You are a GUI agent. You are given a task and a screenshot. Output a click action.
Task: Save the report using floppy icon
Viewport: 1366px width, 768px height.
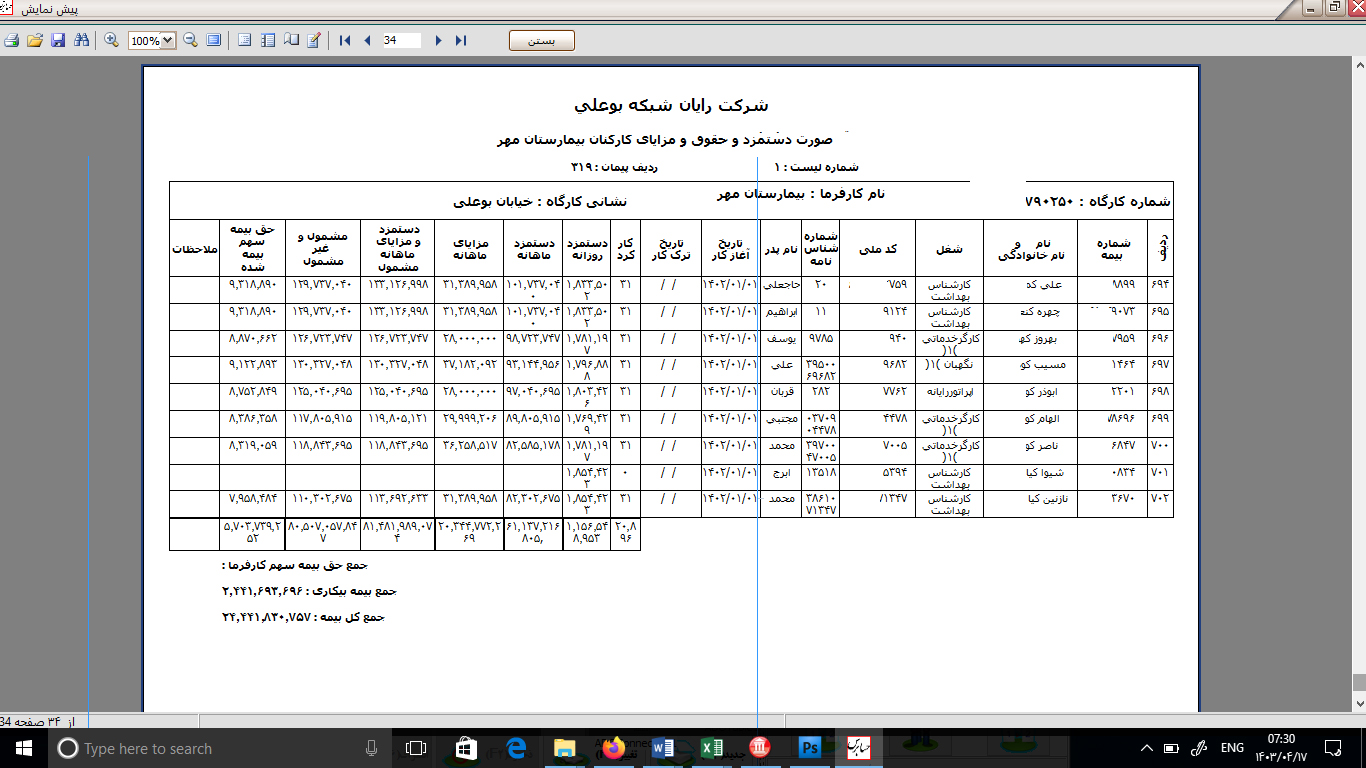click(x=58, y=41)
